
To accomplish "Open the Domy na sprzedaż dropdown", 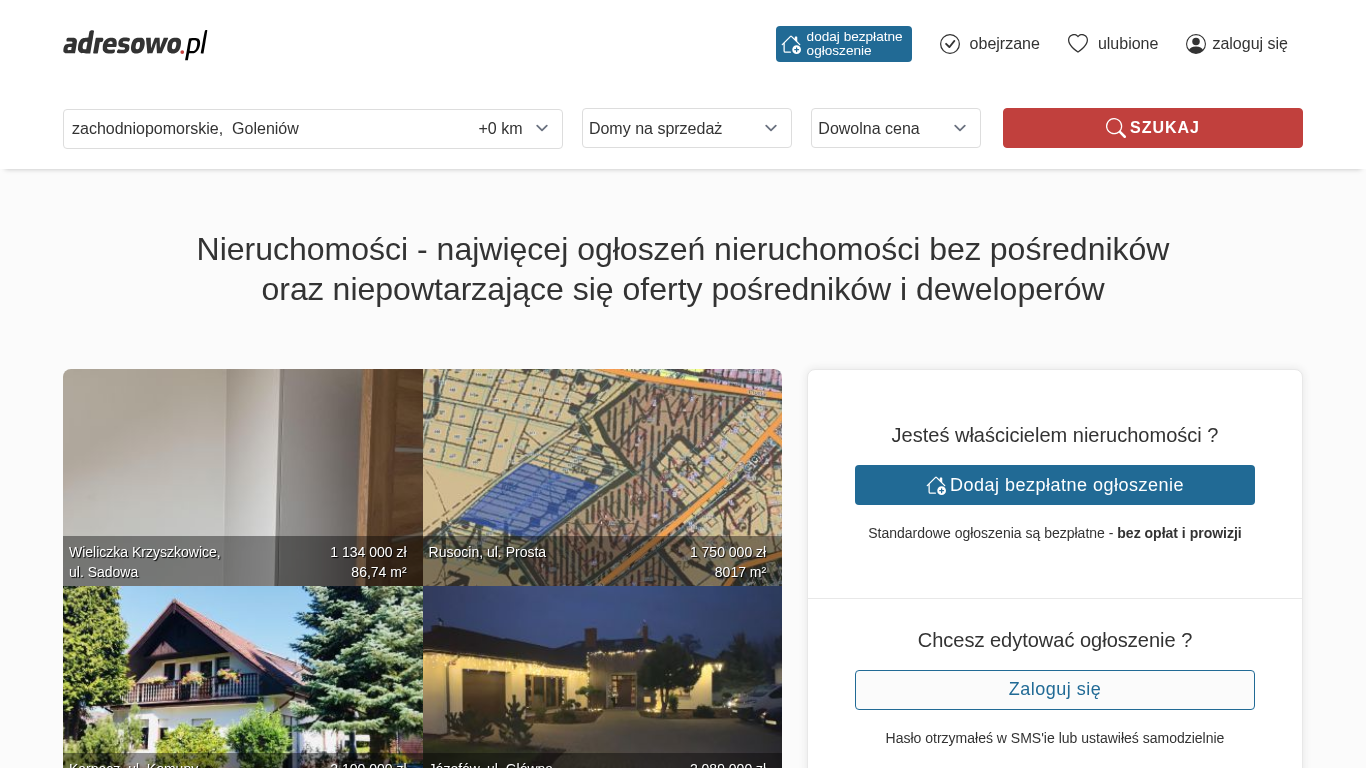I will [x=686, y=128].
